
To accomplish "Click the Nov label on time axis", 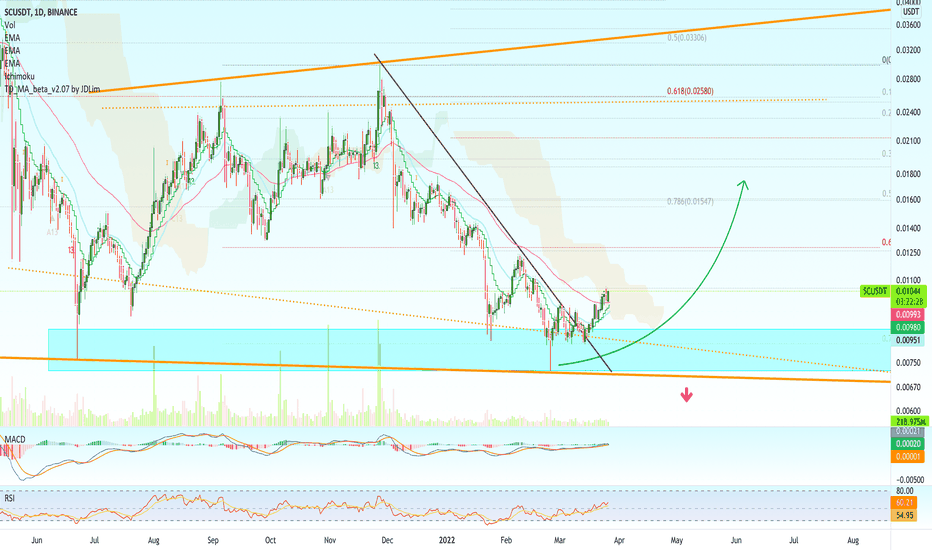I will pyautogui.click(x=330, y=540).
